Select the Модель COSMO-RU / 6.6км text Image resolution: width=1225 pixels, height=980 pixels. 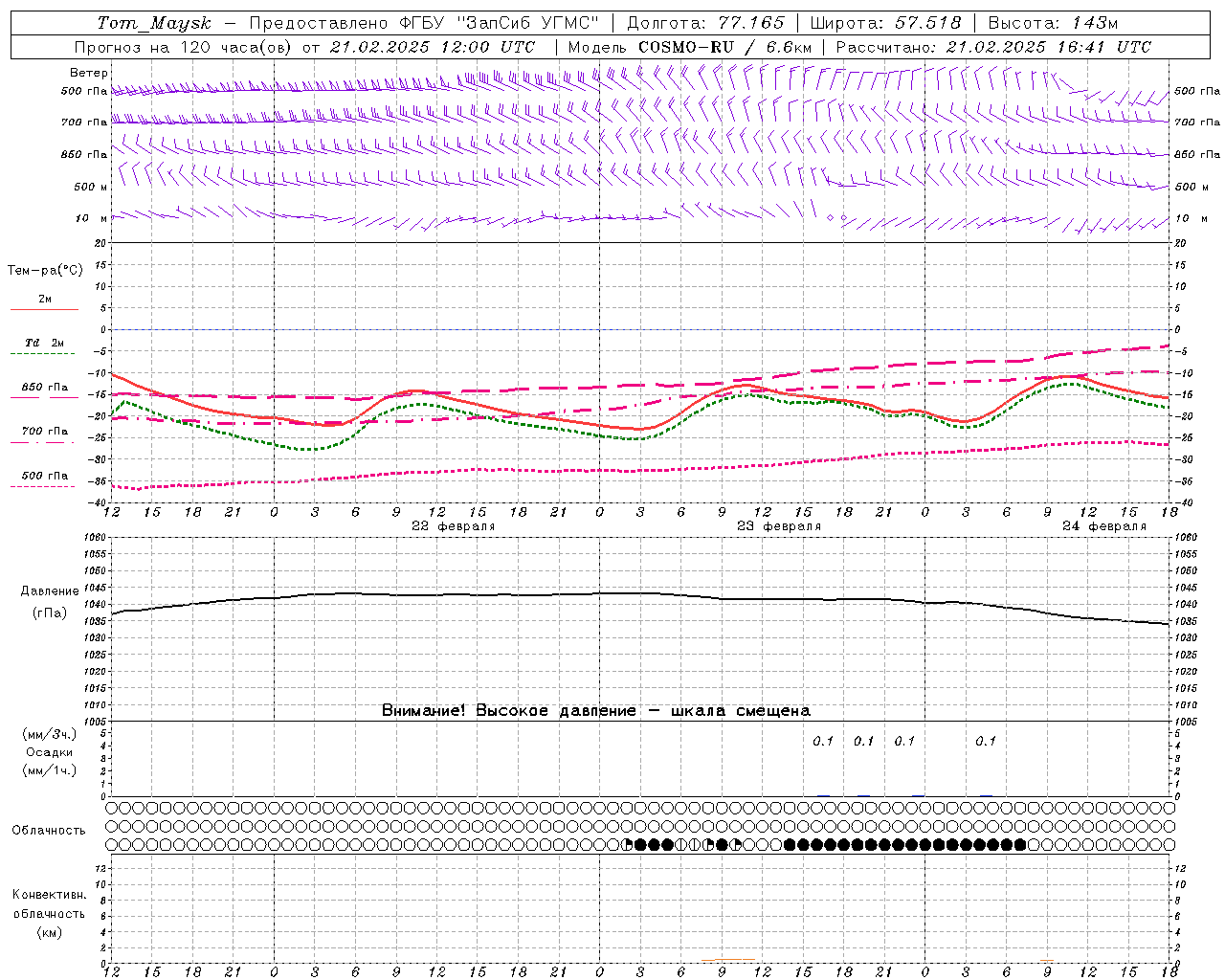[x=690, y=47]
